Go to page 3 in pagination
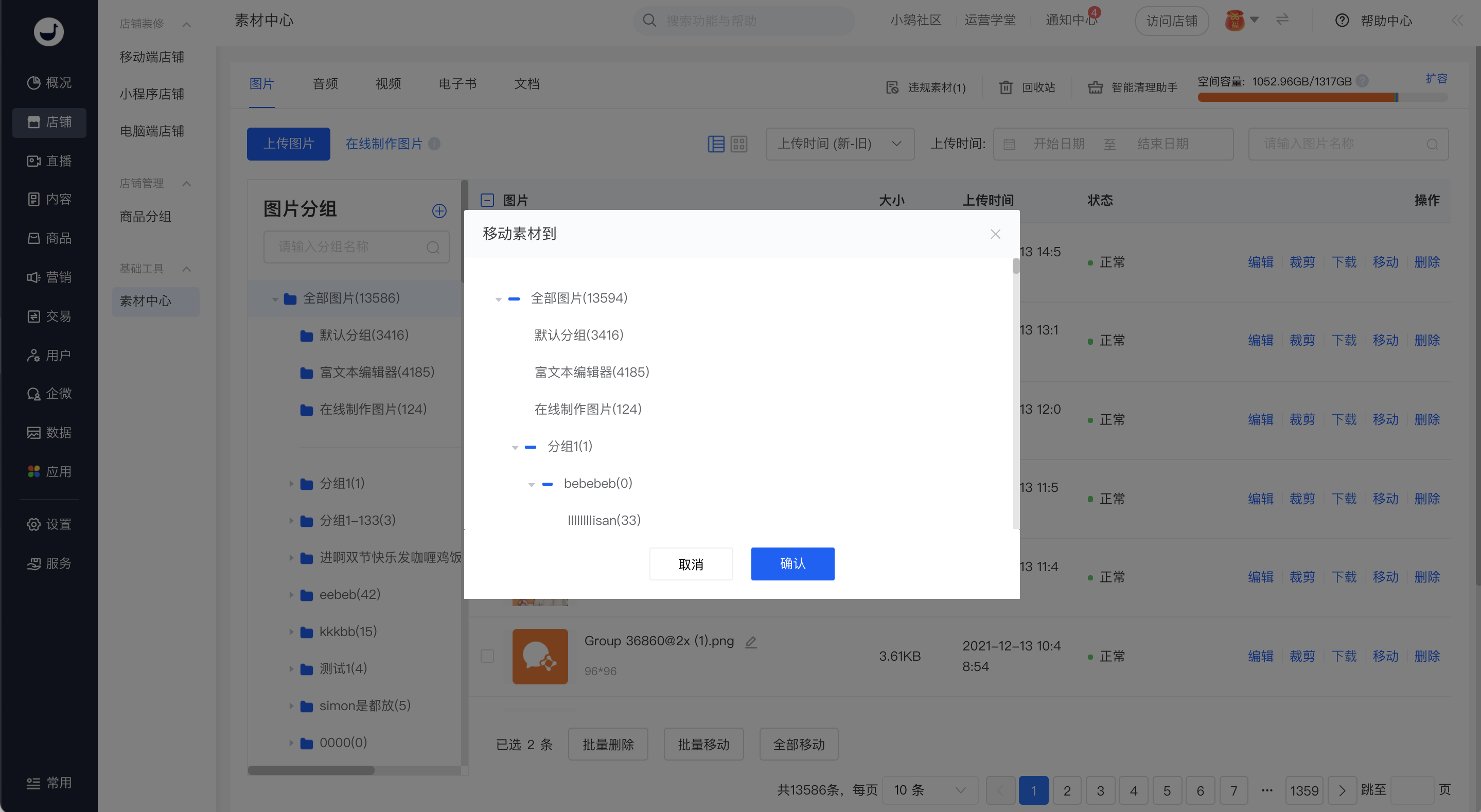 (x=1100, y=790)
